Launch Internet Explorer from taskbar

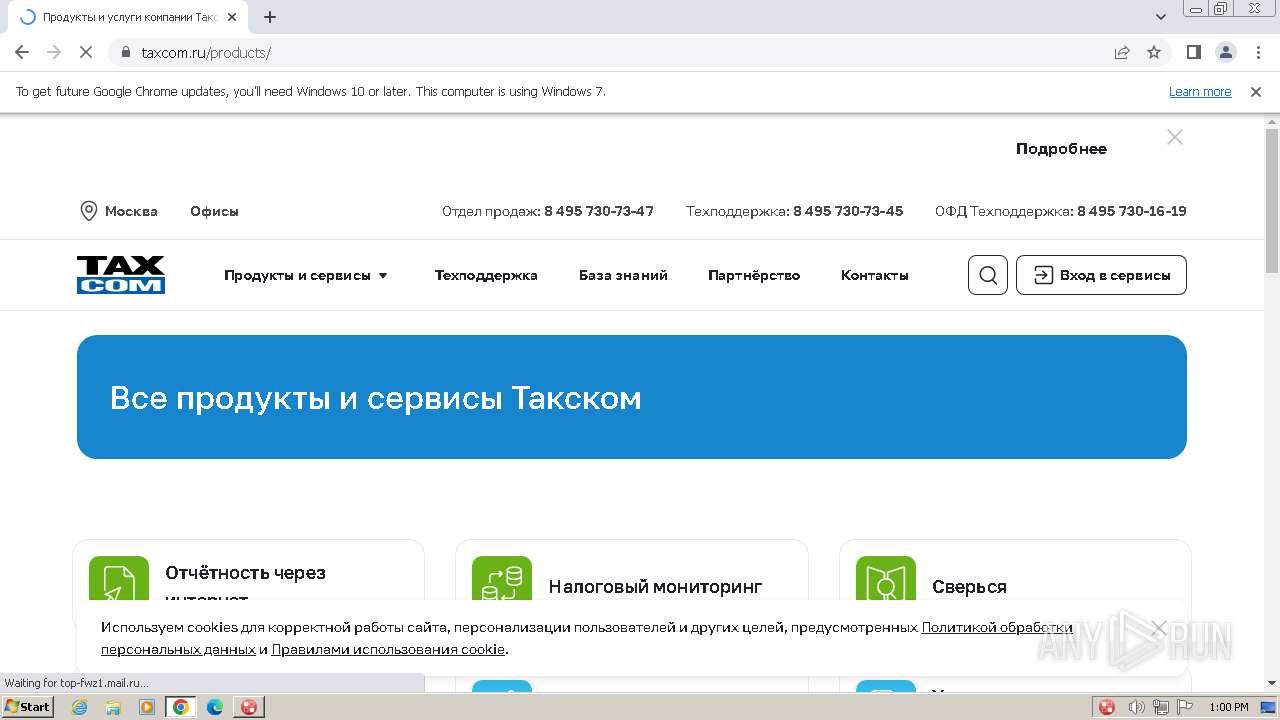pos(79,707)
